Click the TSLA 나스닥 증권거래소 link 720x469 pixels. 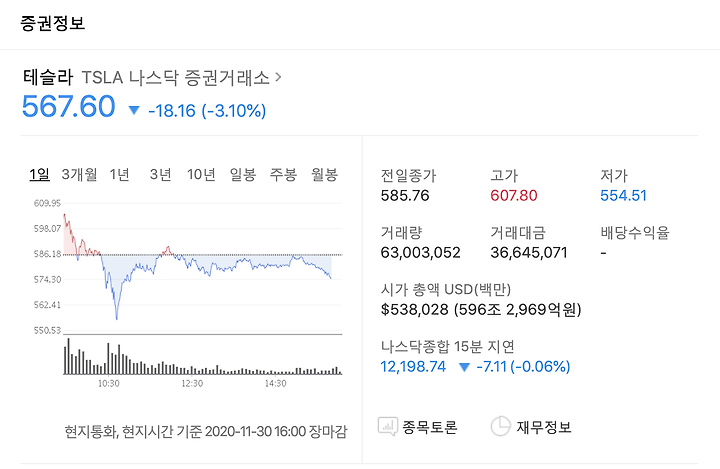click(x=175, y=78)
